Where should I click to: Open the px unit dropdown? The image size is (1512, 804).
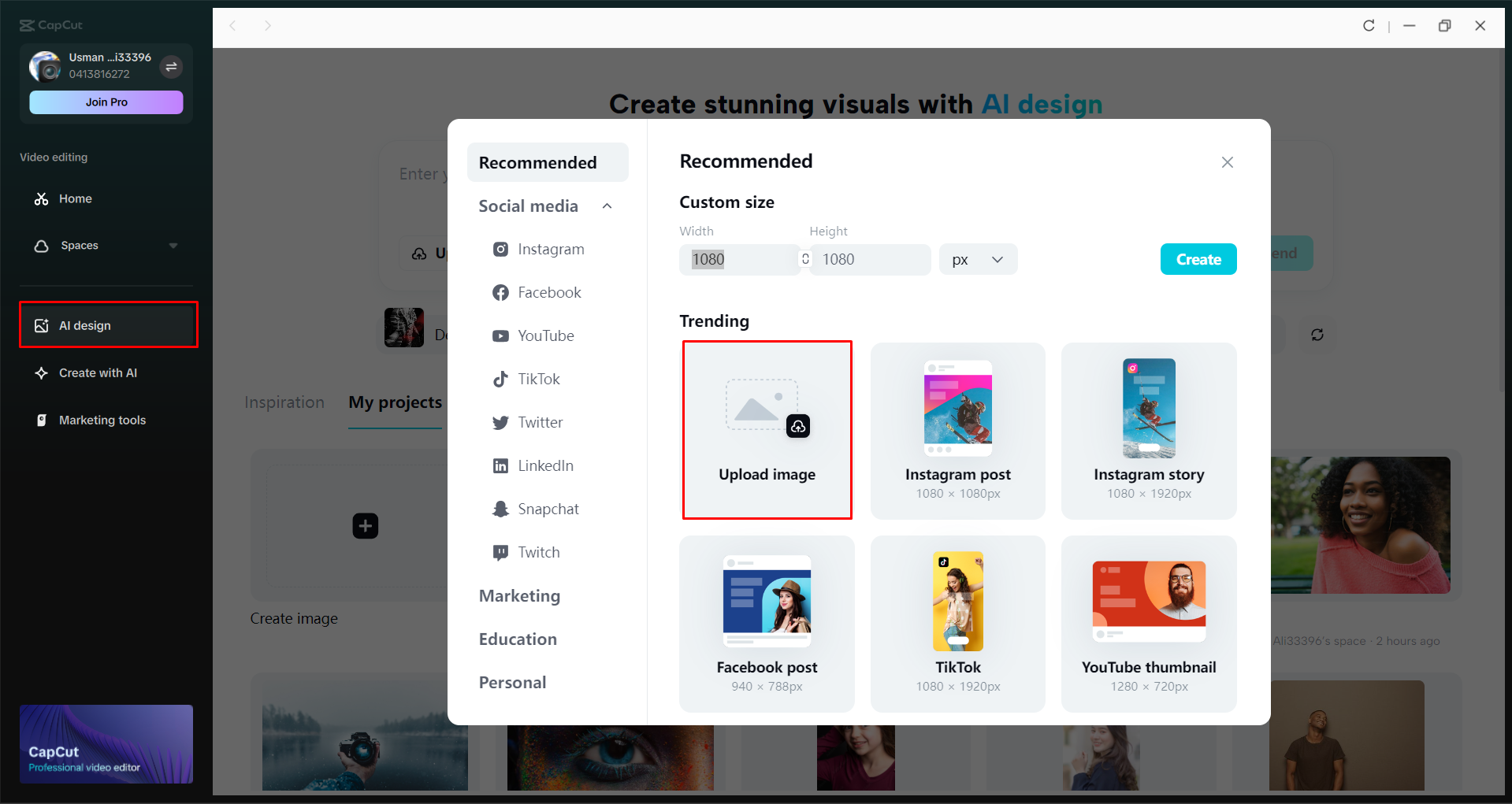(977, 259)
